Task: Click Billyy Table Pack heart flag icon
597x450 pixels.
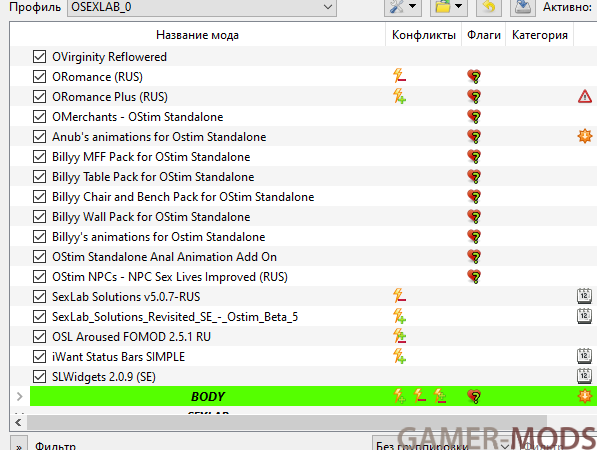Action: click(474, 177)
